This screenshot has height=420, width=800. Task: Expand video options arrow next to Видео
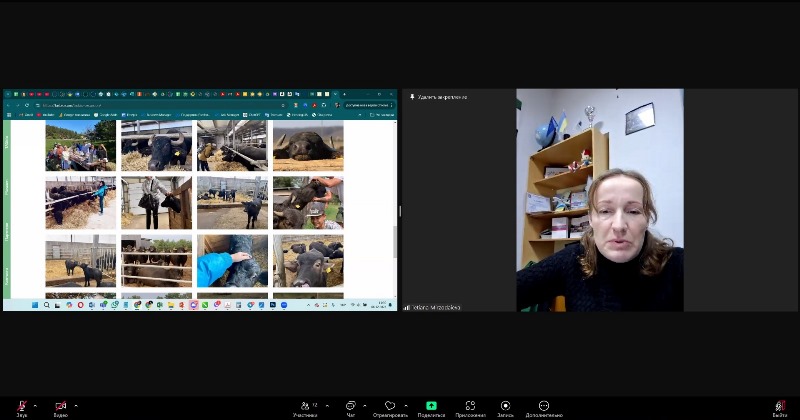pos(76,406)
